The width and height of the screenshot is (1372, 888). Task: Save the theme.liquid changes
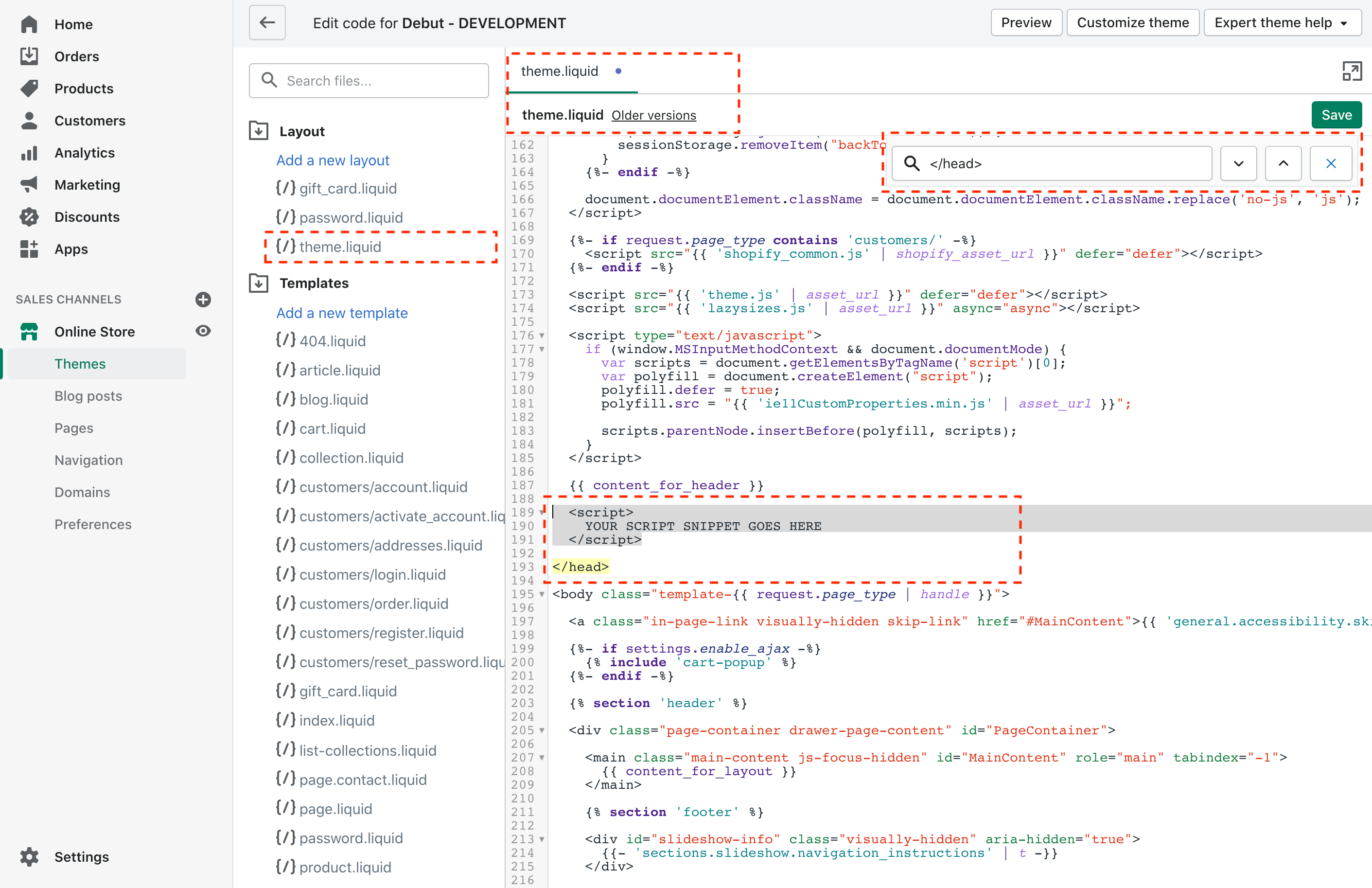[x=1336, y=114]
